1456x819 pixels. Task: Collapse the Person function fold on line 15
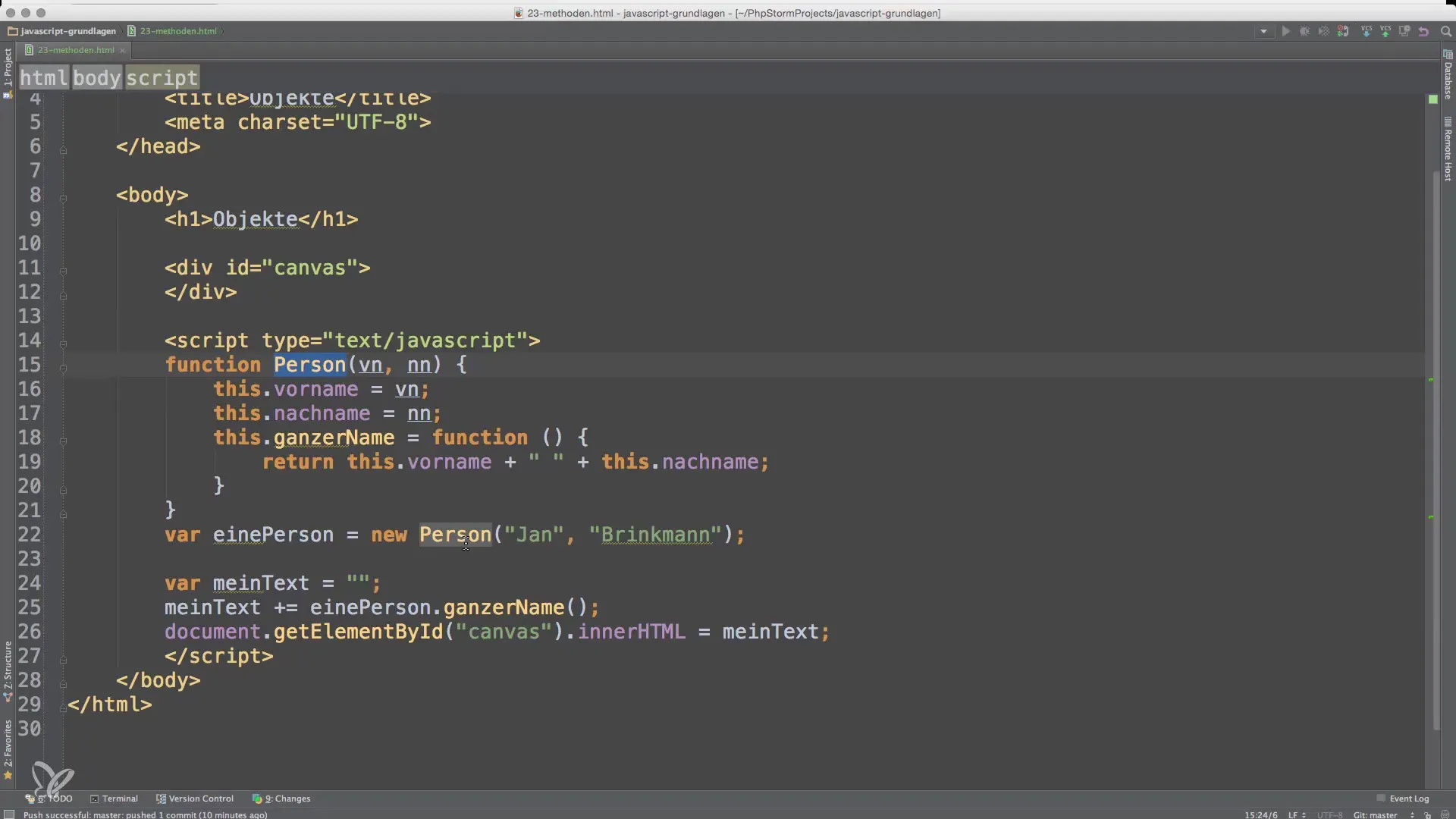point(64,369)
